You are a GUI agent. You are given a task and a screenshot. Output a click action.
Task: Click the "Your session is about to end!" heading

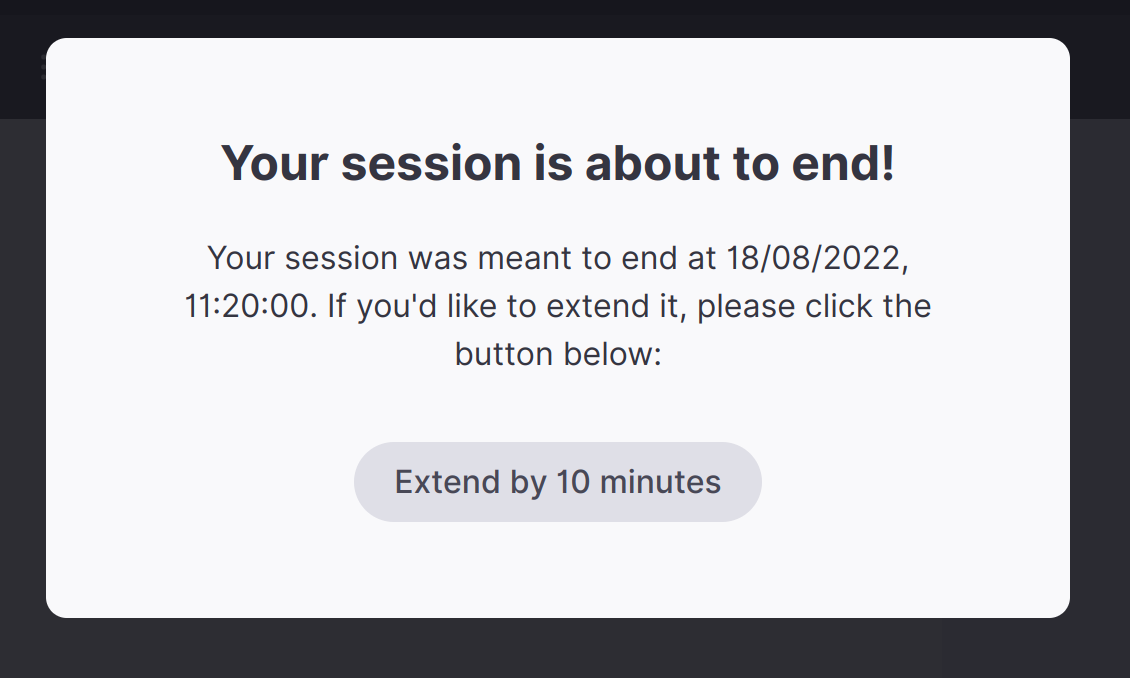[557, 164]
